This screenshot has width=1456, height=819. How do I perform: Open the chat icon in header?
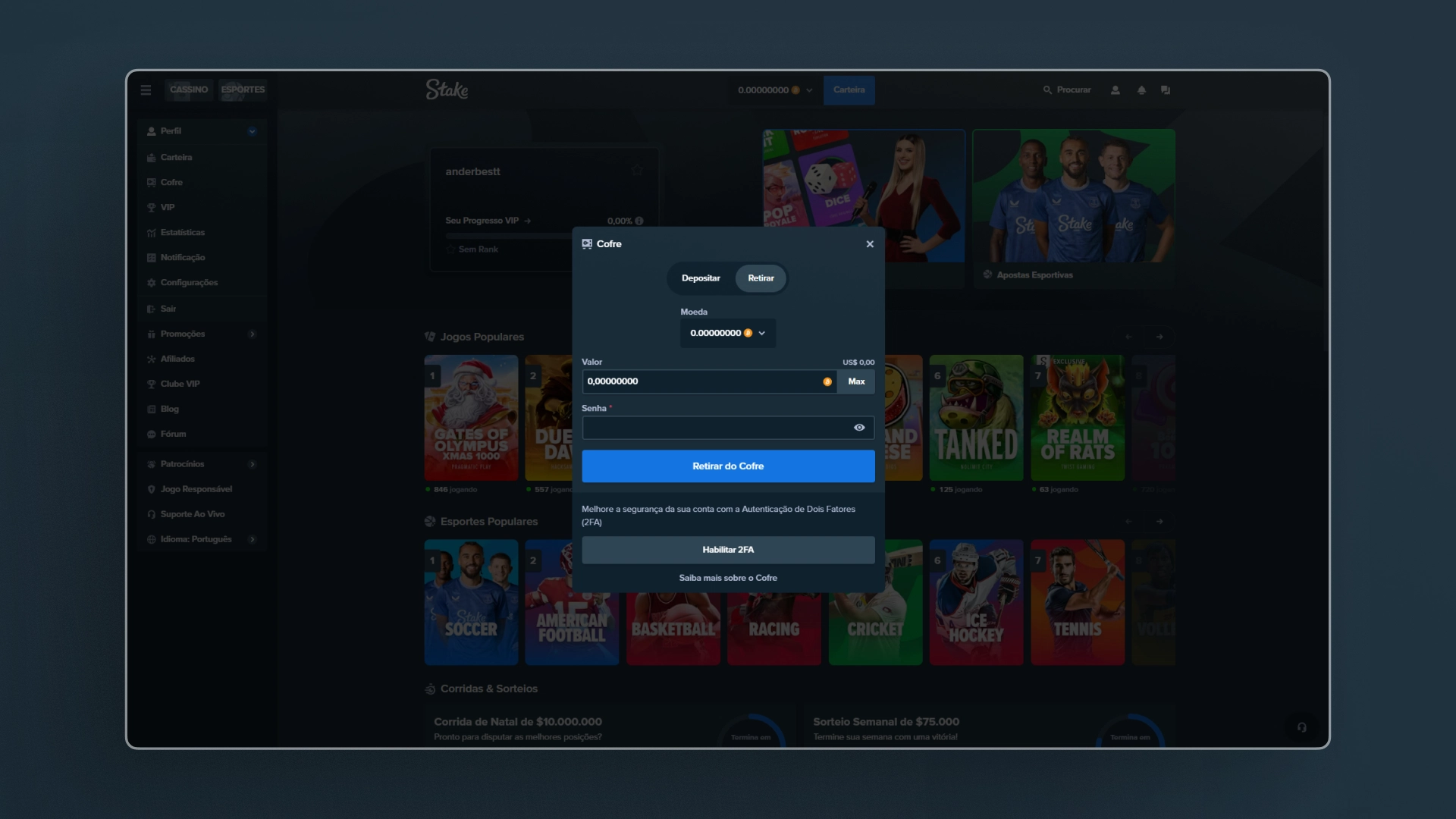coord(1166,89)
